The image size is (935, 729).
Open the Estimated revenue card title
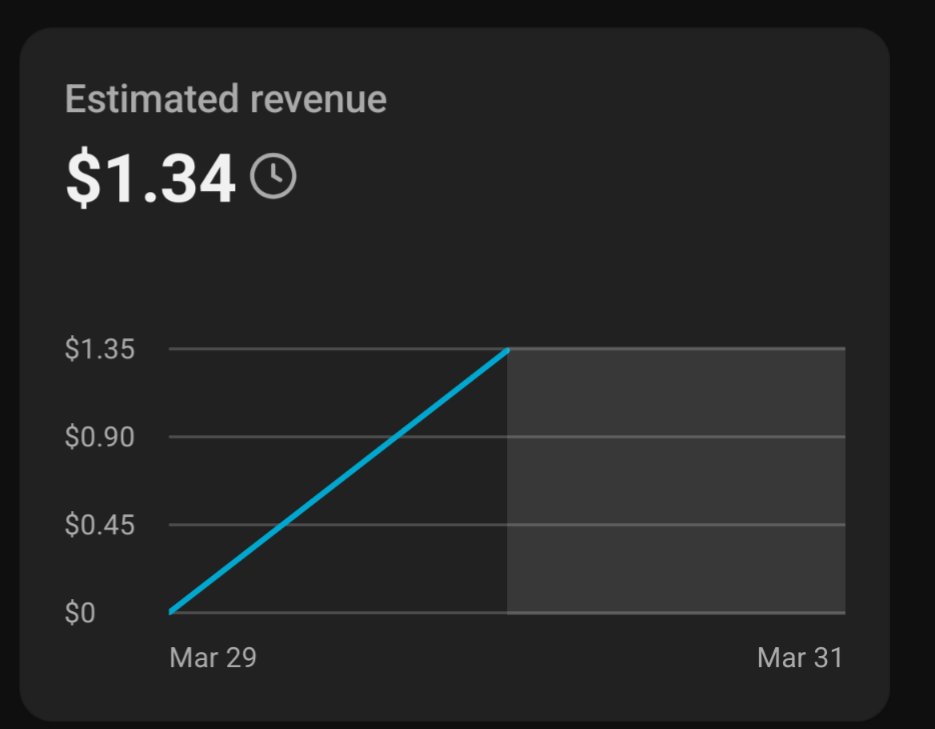(x=226, y=98)
